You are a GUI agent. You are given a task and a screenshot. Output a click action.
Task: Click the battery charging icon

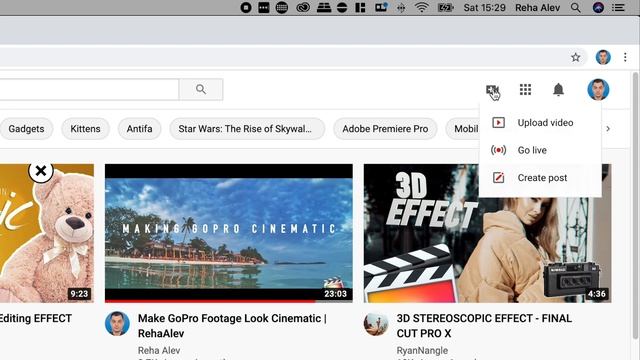[x=445, y=8]
